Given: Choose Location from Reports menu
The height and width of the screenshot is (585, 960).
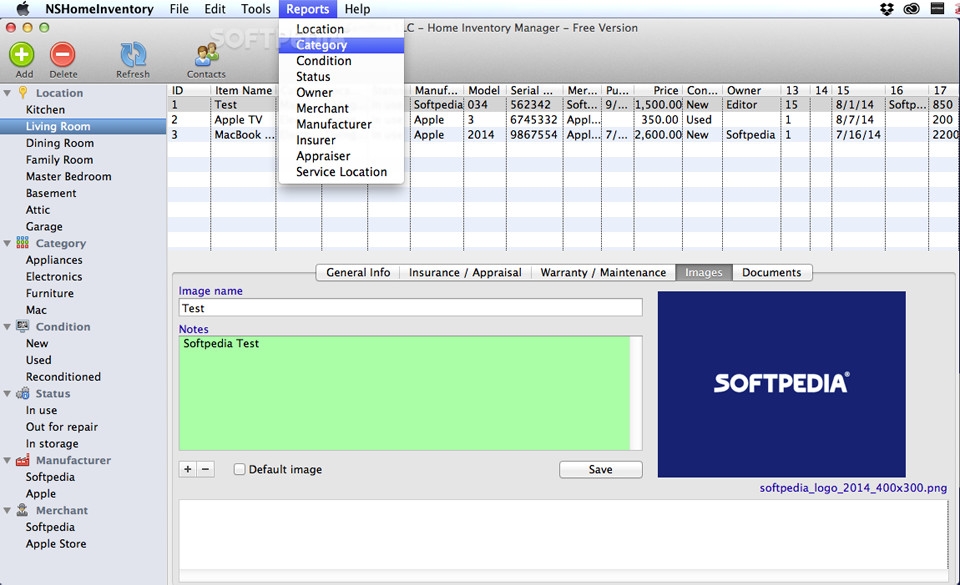Looking at the screenshot, I should point(341,29).
